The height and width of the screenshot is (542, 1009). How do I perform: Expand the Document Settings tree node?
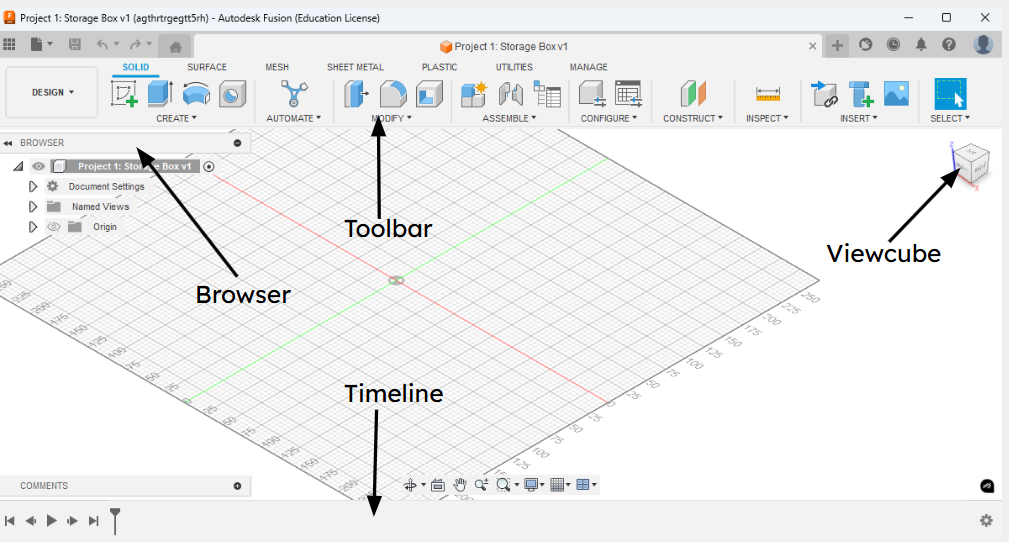[x=32, y=187]
